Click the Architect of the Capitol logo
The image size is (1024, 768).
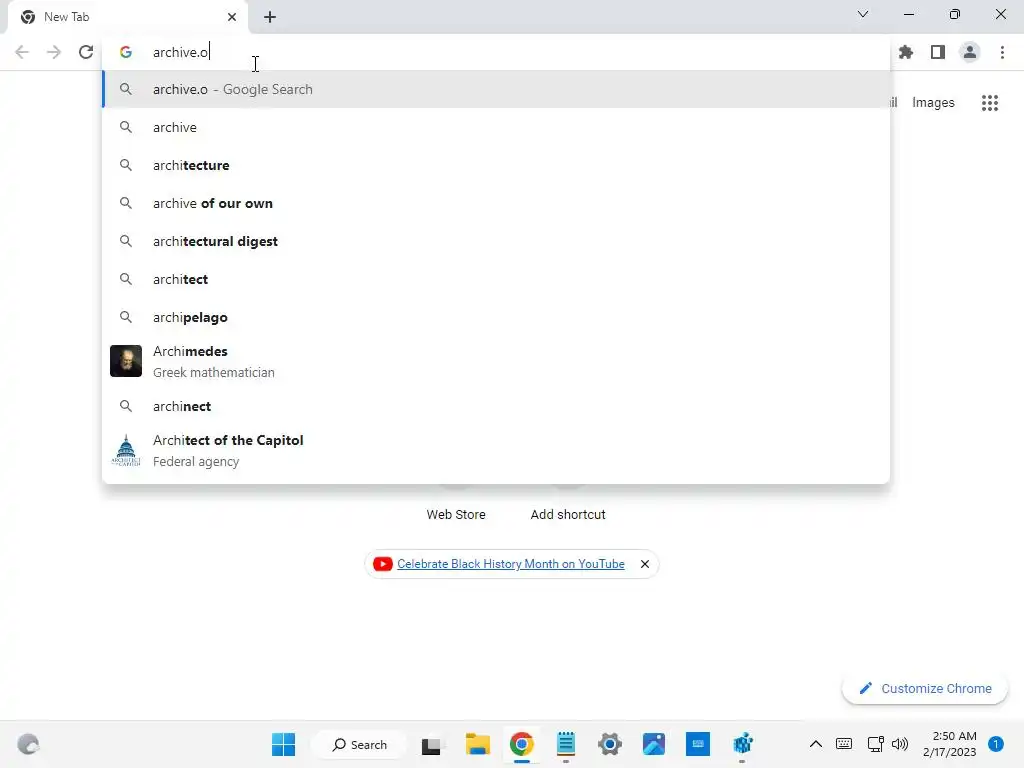[126, 451]
